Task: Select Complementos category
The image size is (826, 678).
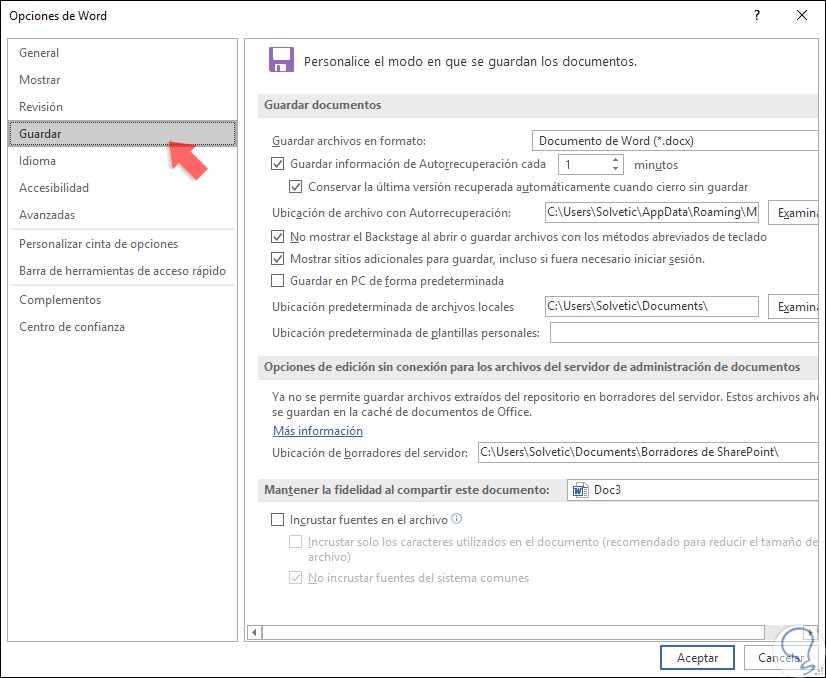Action: (x=123, y=299)
